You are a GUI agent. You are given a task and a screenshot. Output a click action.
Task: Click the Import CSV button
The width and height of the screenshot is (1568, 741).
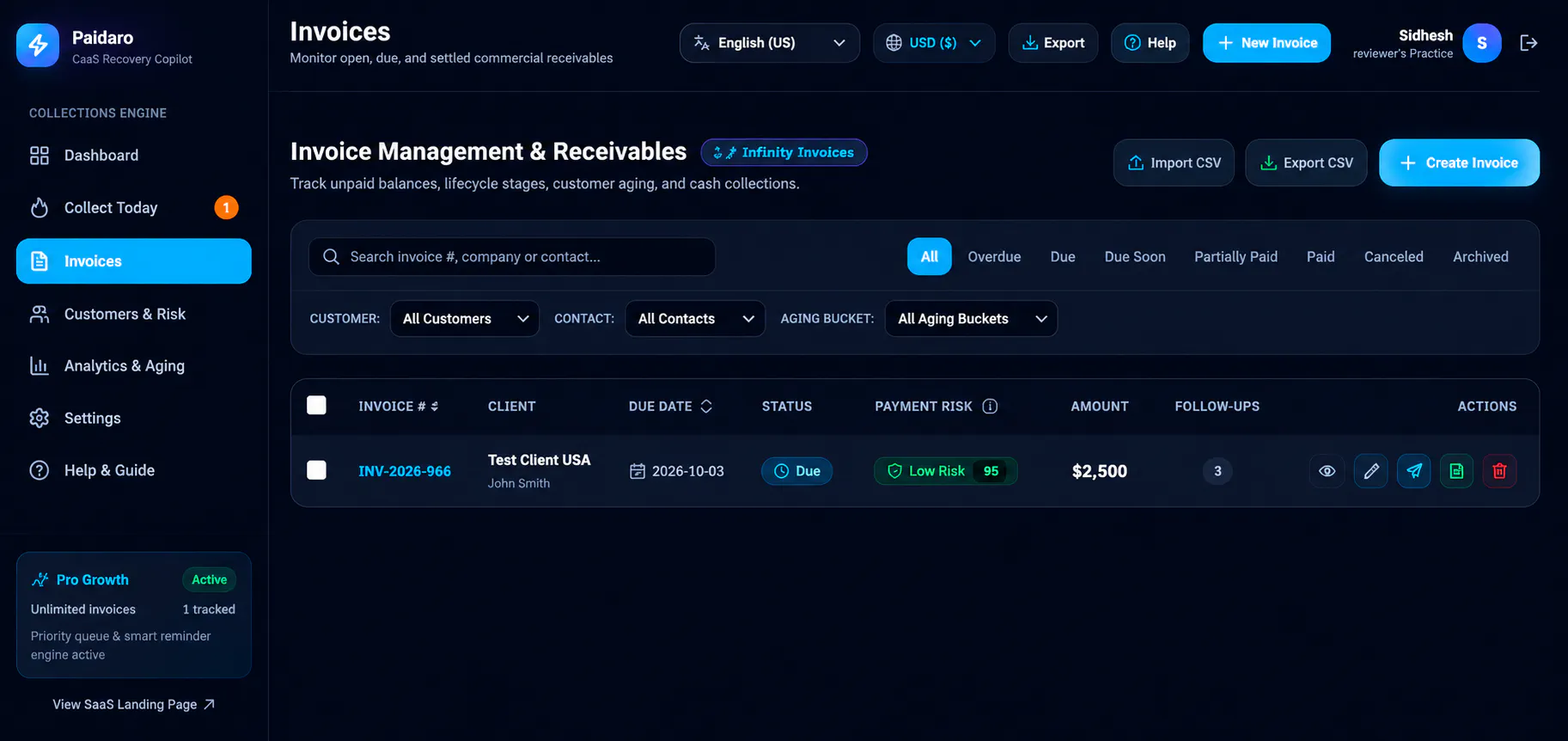[x=1174, y=162]
